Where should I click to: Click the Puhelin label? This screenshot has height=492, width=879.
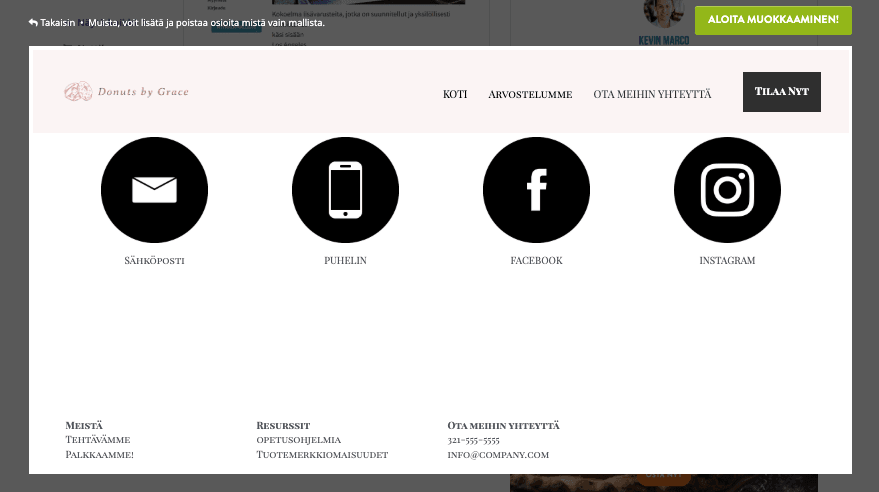click(345, 261)
